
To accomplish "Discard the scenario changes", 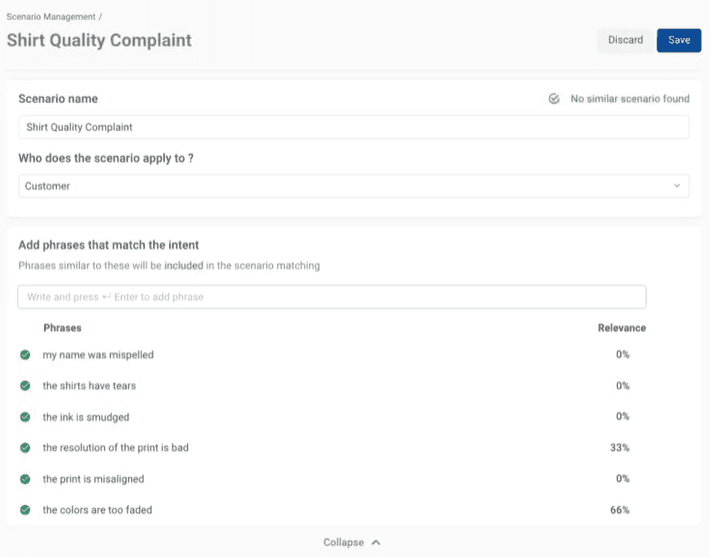I will pyautogui.click(x=625, y=40).
